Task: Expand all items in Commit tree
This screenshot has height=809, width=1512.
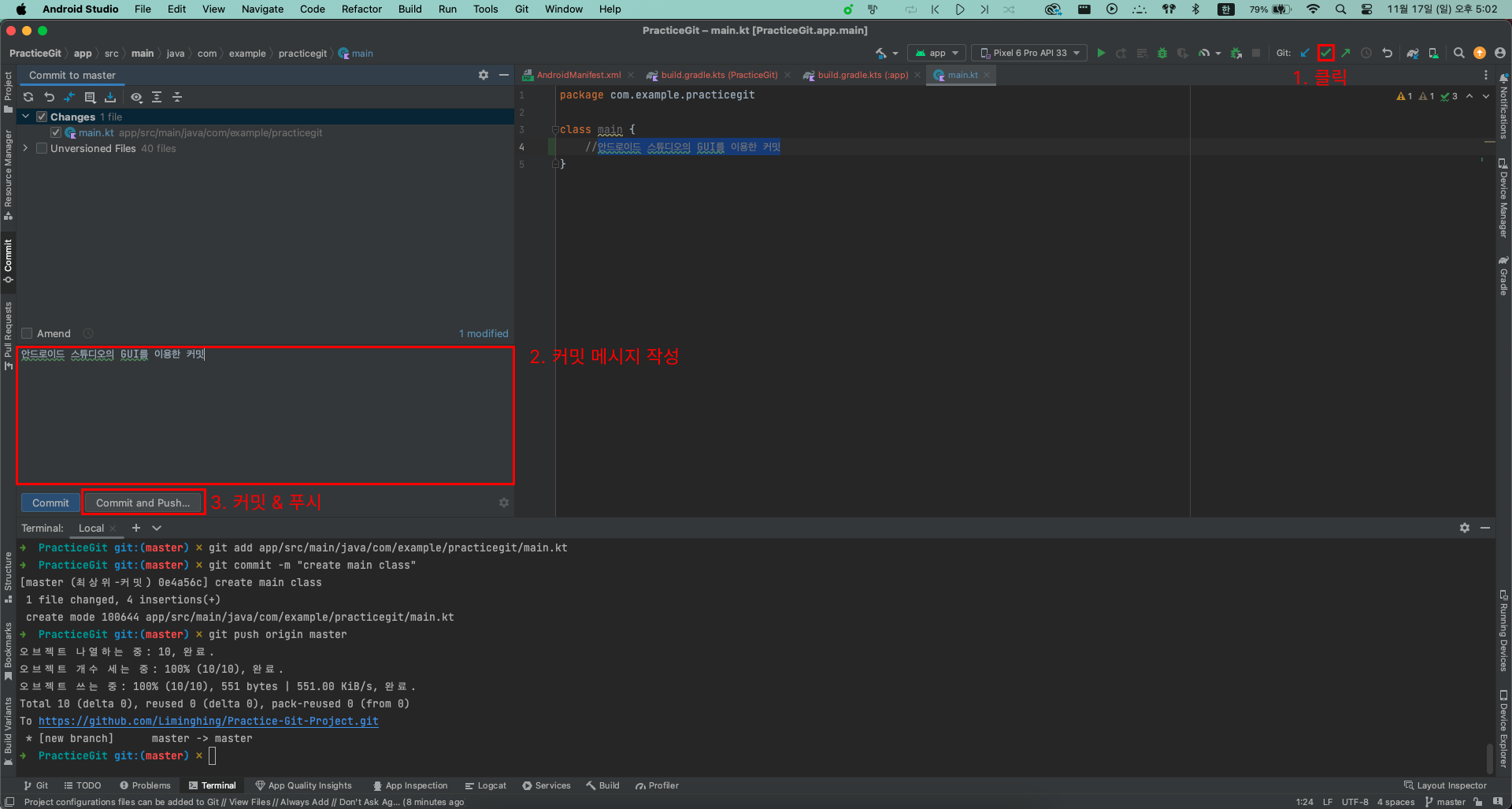Action: coord(157,97)
